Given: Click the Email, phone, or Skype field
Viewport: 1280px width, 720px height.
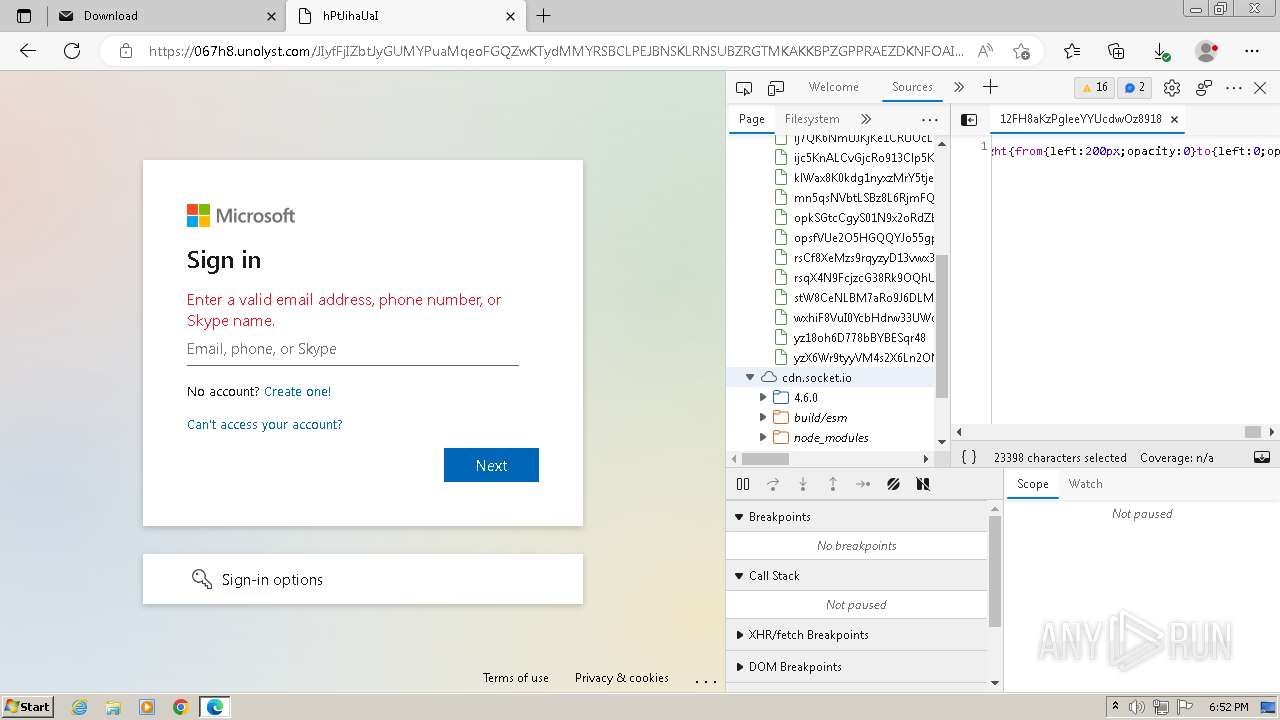Looking at the screenshot, I should click(x=353, y=349).
